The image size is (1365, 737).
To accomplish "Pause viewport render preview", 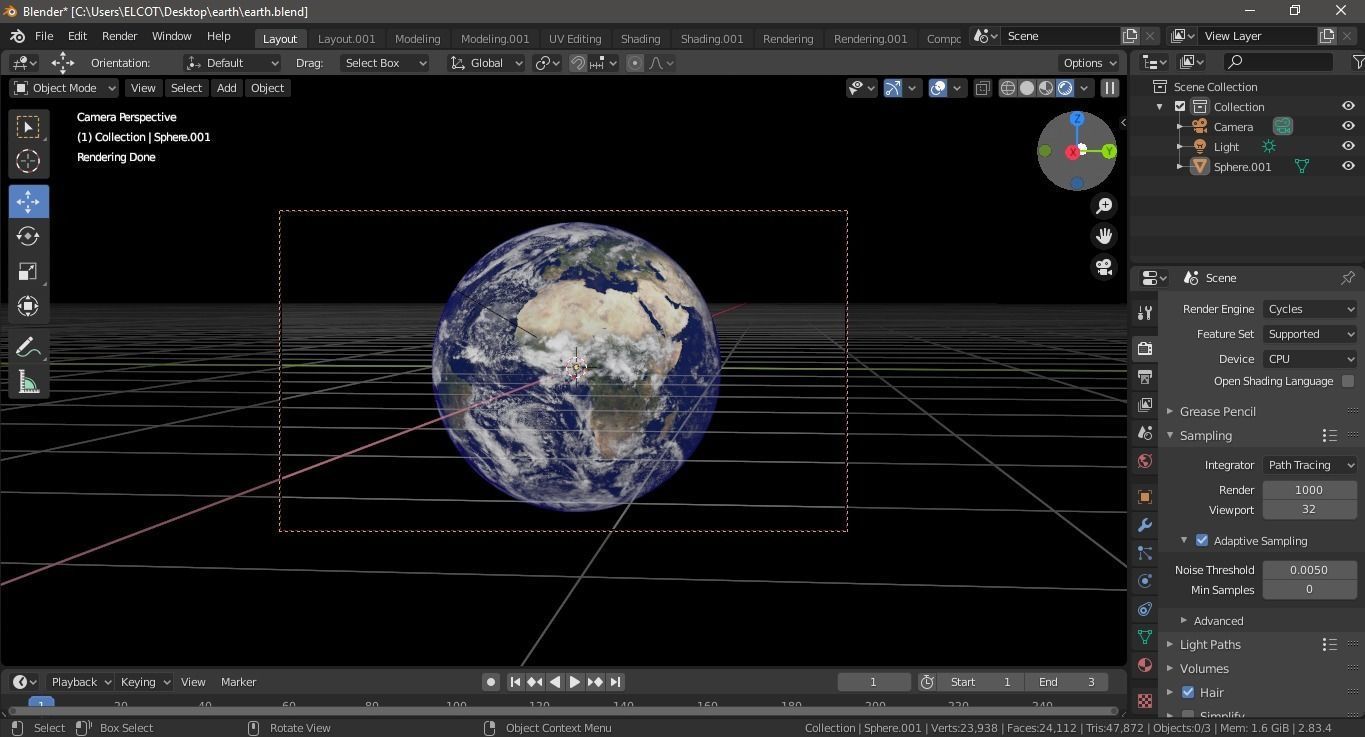I will (1109, 88).
